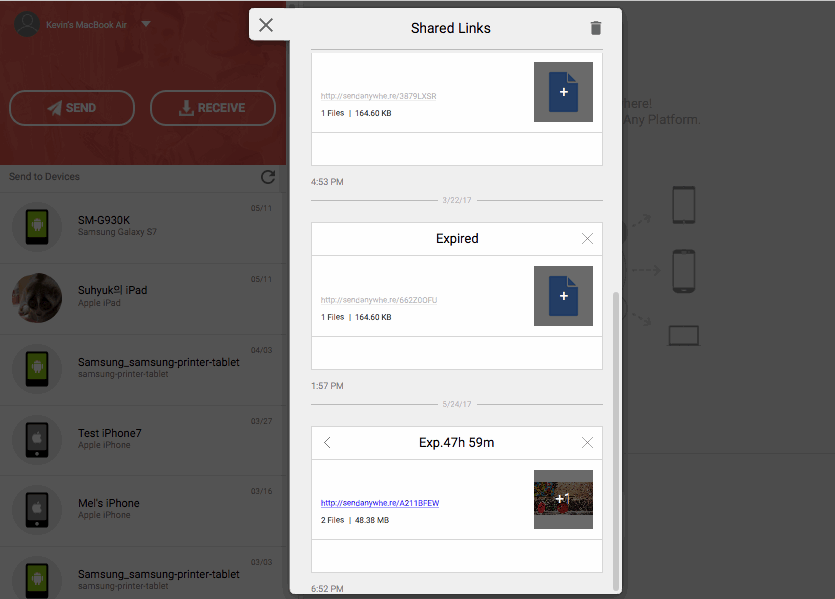Click the 'Test iPhone7' device name
Viewport: 835px width, 599px height.
pyautogui.click(x=110, y=433)
